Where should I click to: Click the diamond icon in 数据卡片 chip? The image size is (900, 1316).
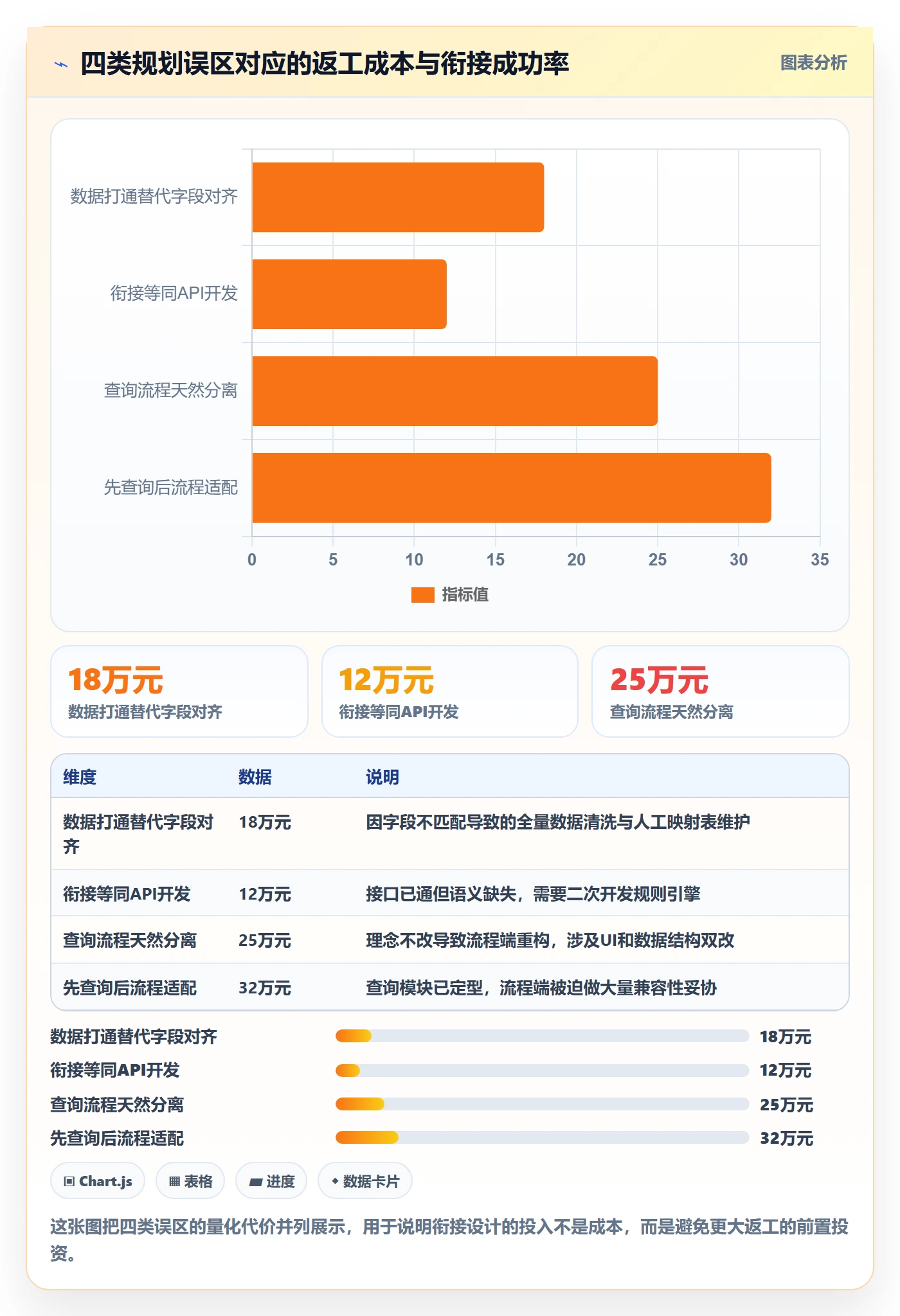335,1181
